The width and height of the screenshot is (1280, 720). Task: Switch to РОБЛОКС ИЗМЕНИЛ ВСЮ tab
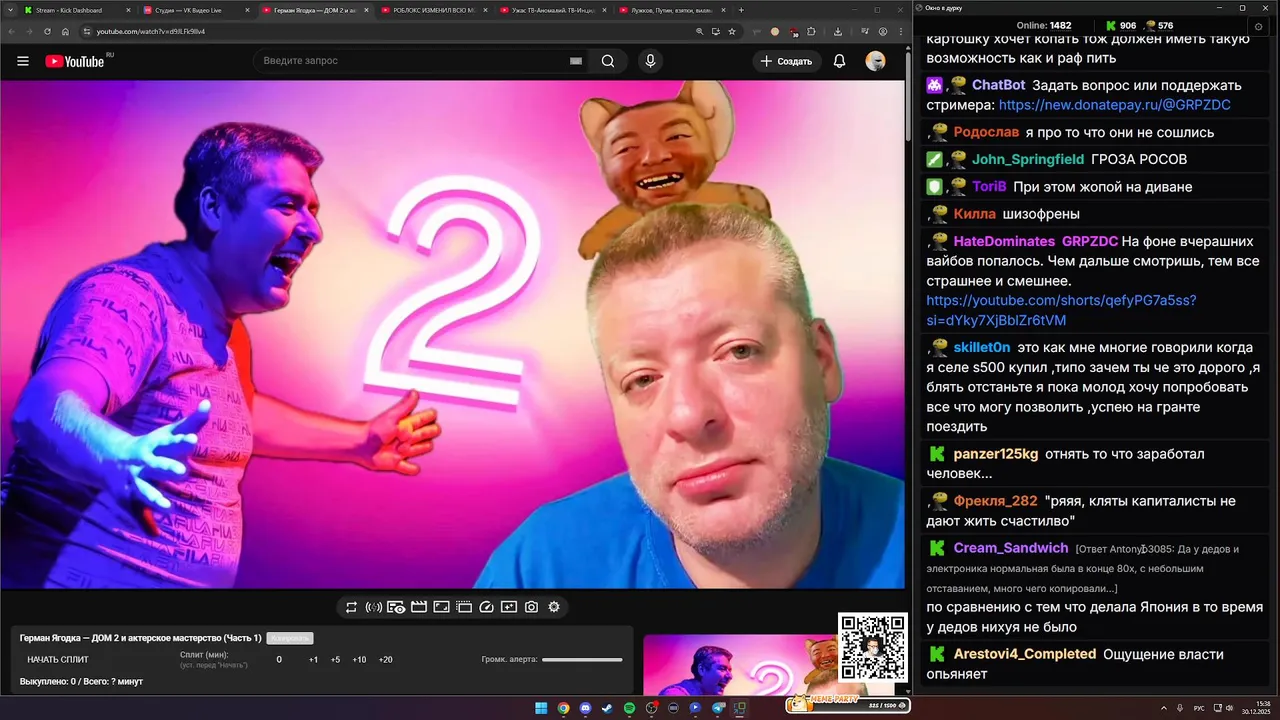pos(433,10)
